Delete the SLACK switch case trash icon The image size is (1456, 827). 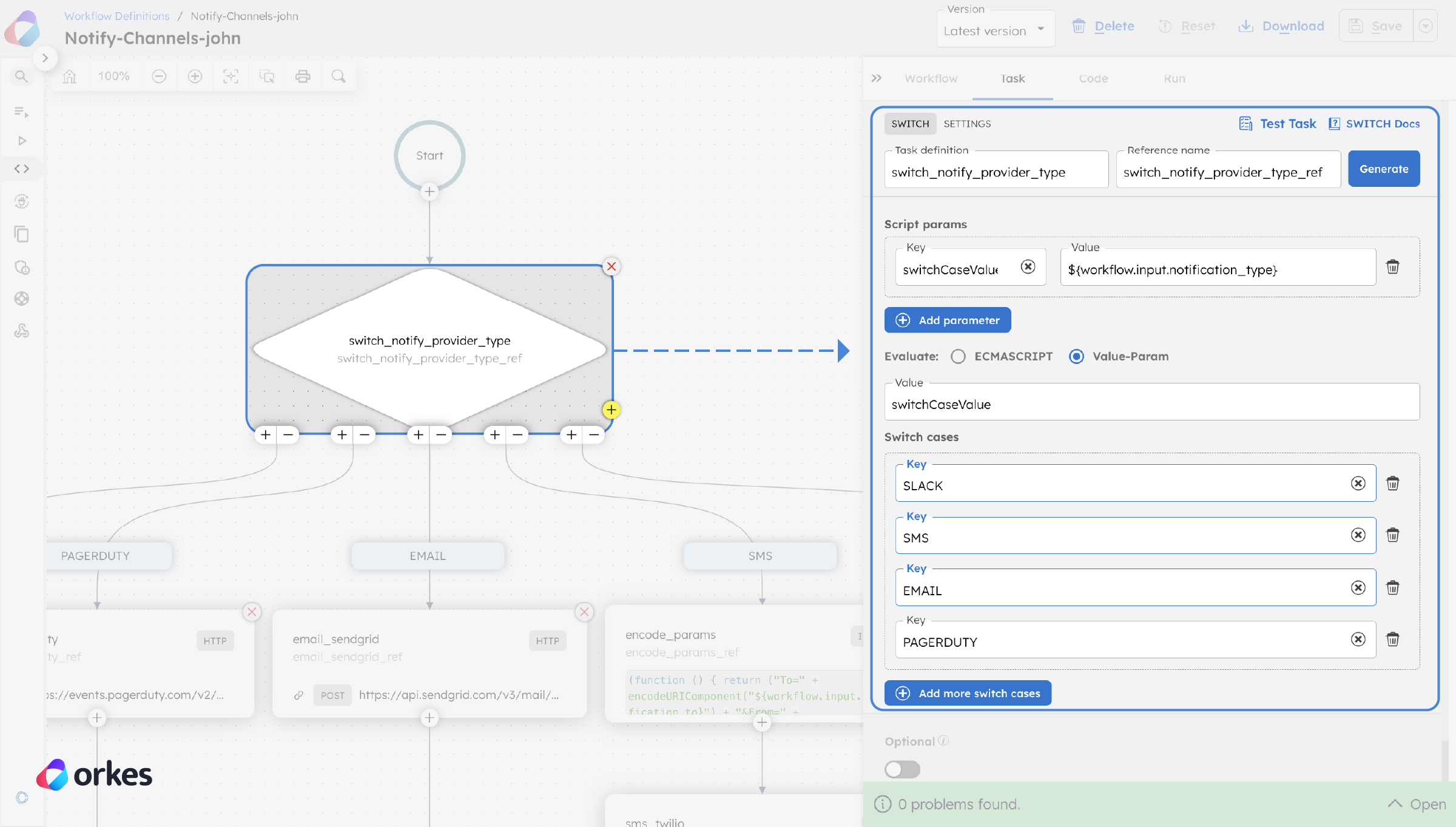1392,484
